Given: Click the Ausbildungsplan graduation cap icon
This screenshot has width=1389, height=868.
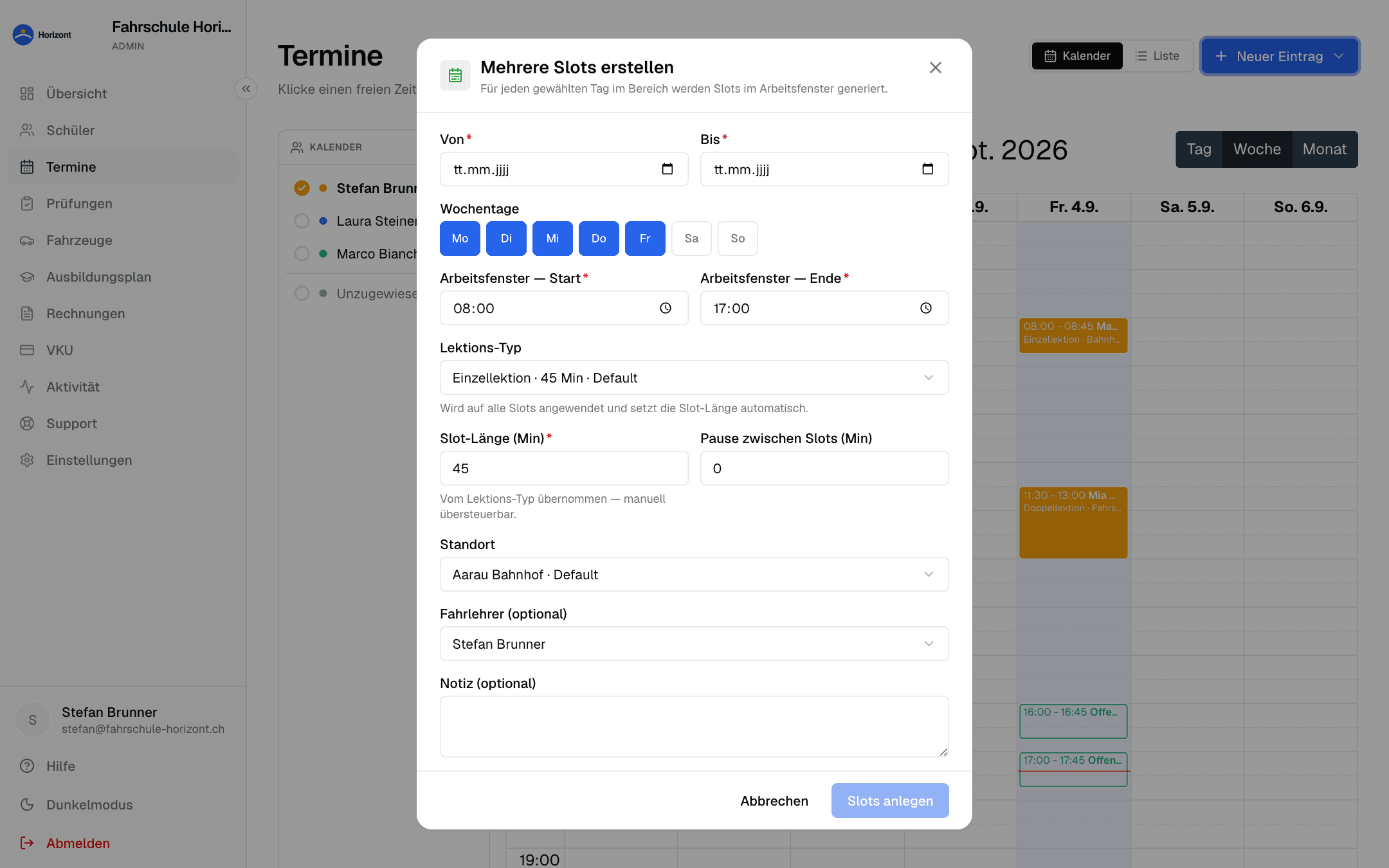Looking at the screenshot, I should tap(27, 277).
